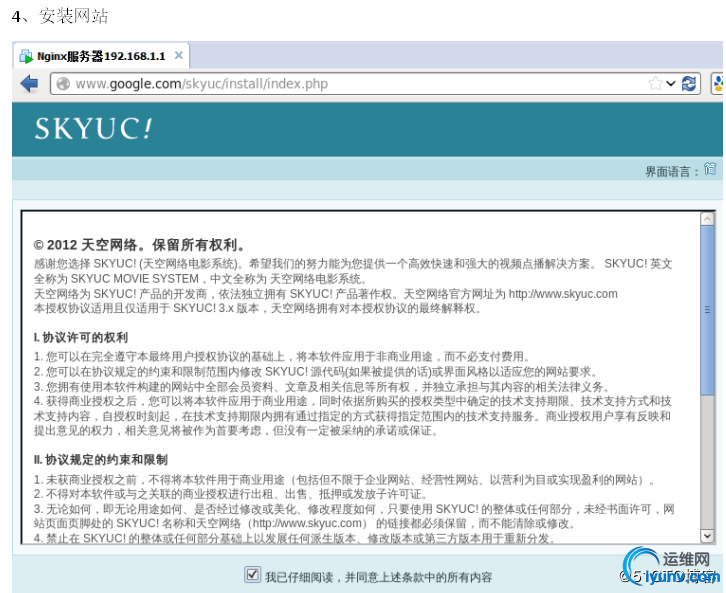
Task: Click line '本授权协议适用且仅适用于 SKYUC! 3.x 版本'
Action: coord(146,309)
